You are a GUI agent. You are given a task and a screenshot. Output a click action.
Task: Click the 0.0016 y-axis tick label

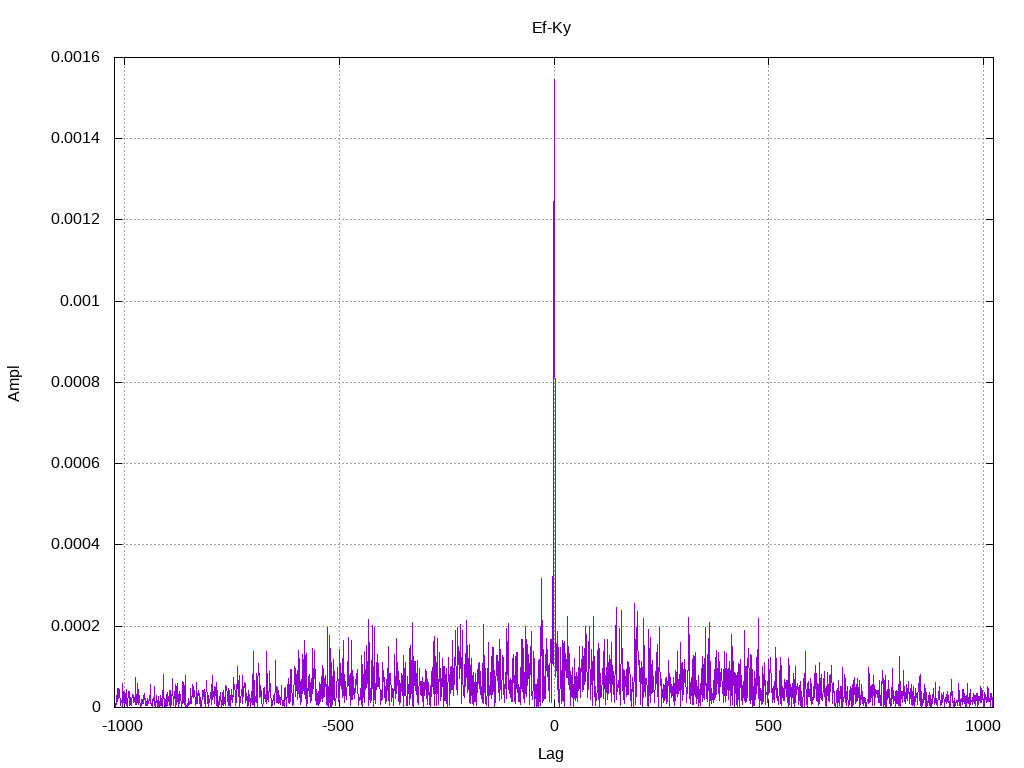(76, 57)
